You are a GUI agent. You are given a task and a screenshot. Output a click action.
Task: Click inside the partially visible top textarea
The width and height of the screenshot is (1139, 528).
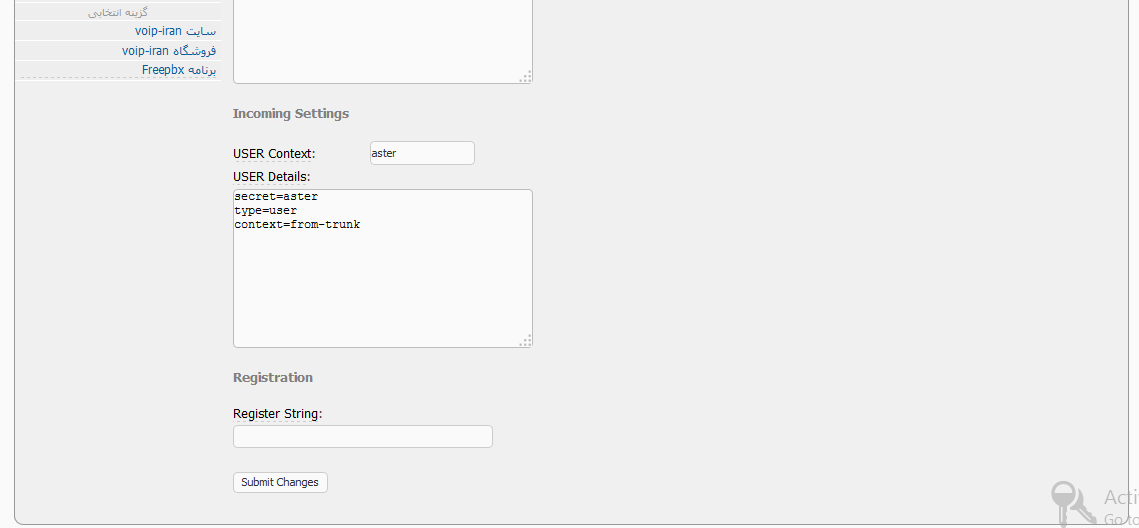click(382, 40)
